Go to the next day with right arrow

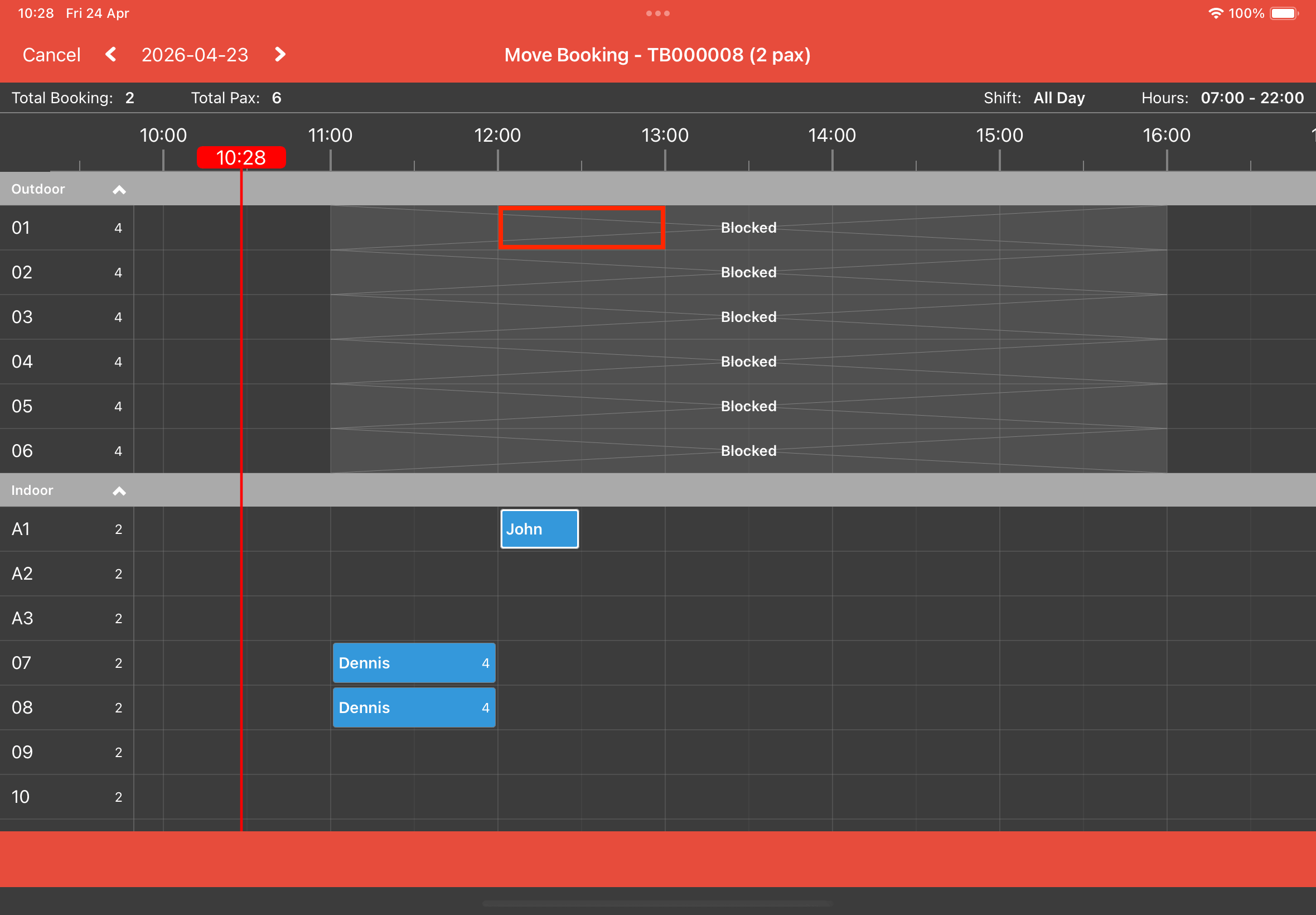point(279,55)
